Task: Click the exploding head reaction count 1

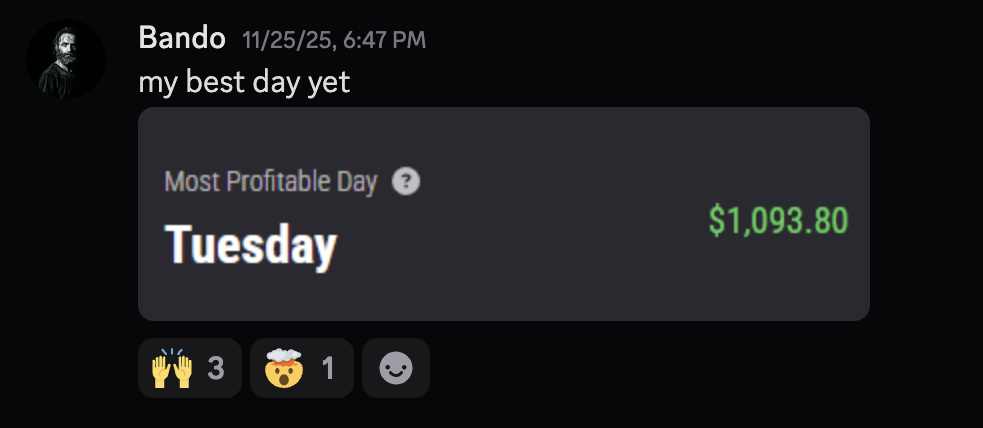Action: click(x=327, y=369)
